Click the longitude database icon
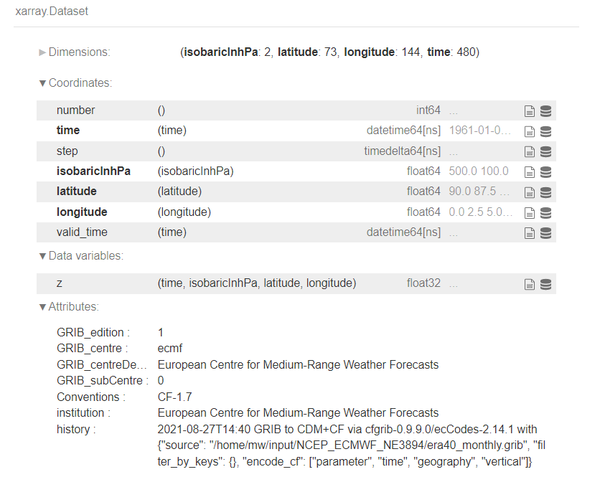The width and height of the screenshot is (600, 477). pyautogui.click(x=546, y=213)
